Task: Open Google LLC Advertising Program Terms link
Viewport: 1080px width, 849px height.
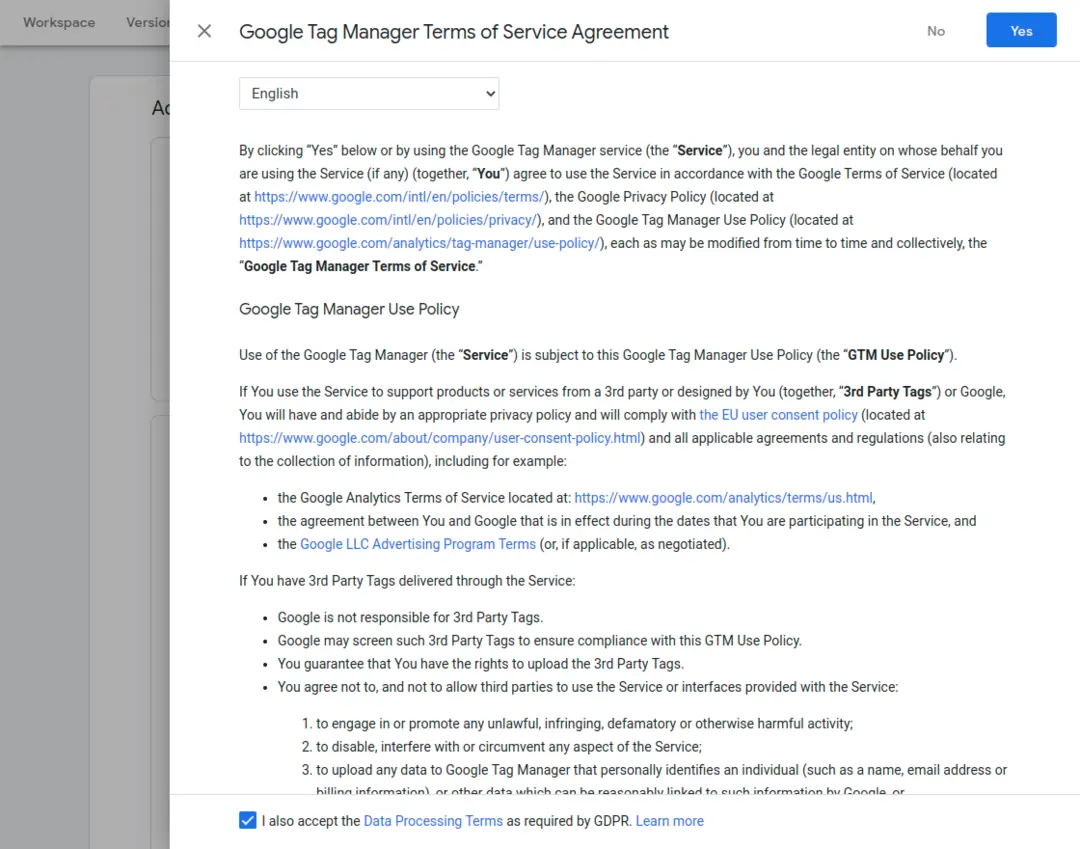Action: pos(417,544)
